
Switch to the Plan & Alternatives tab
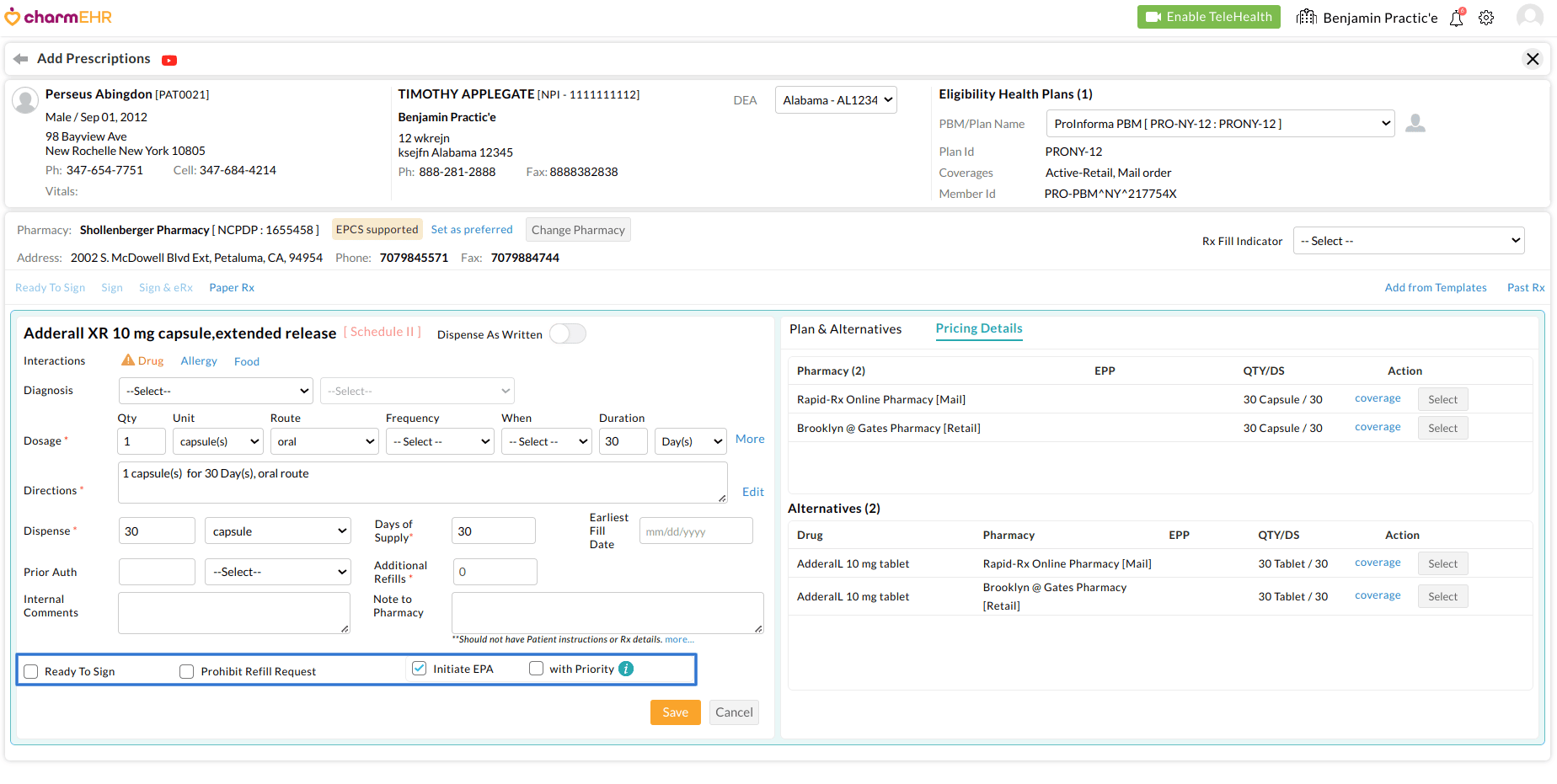tap(845, 329)
